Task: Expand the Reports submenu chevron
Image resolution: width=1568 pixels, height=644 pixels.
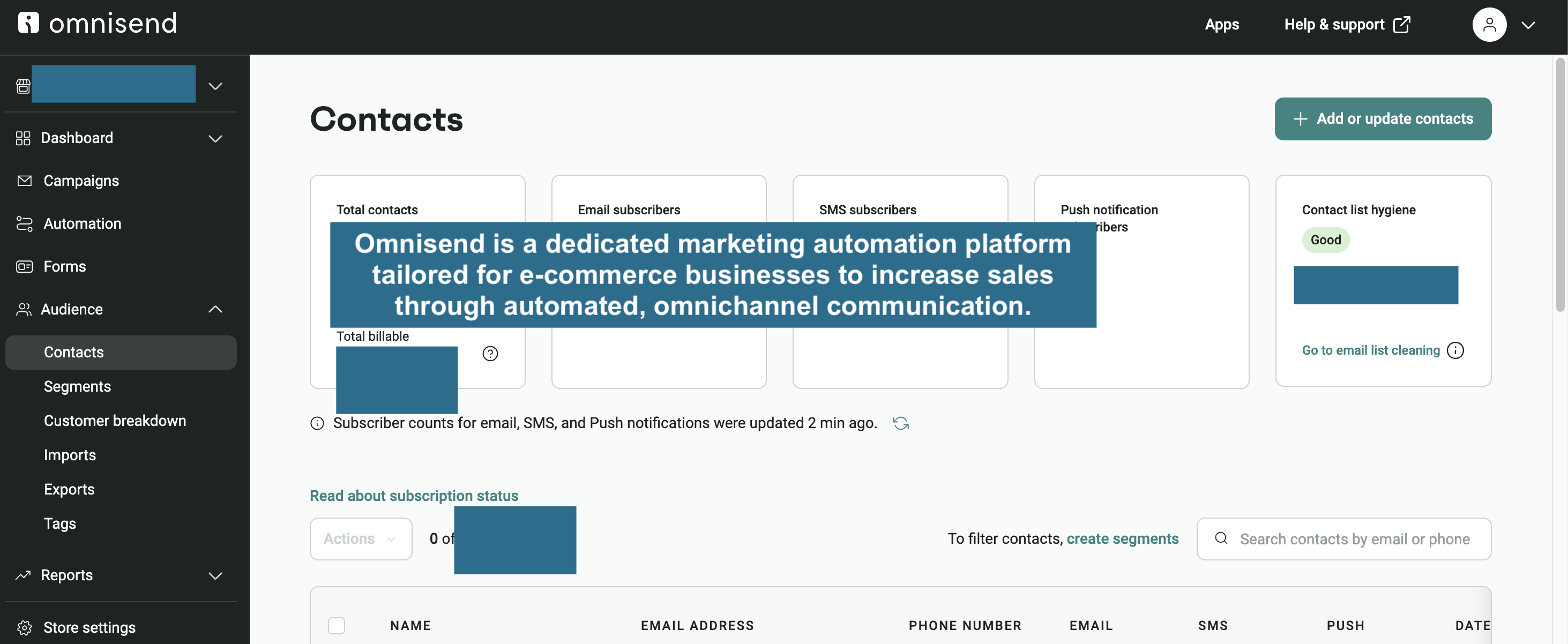Action: 215,576
